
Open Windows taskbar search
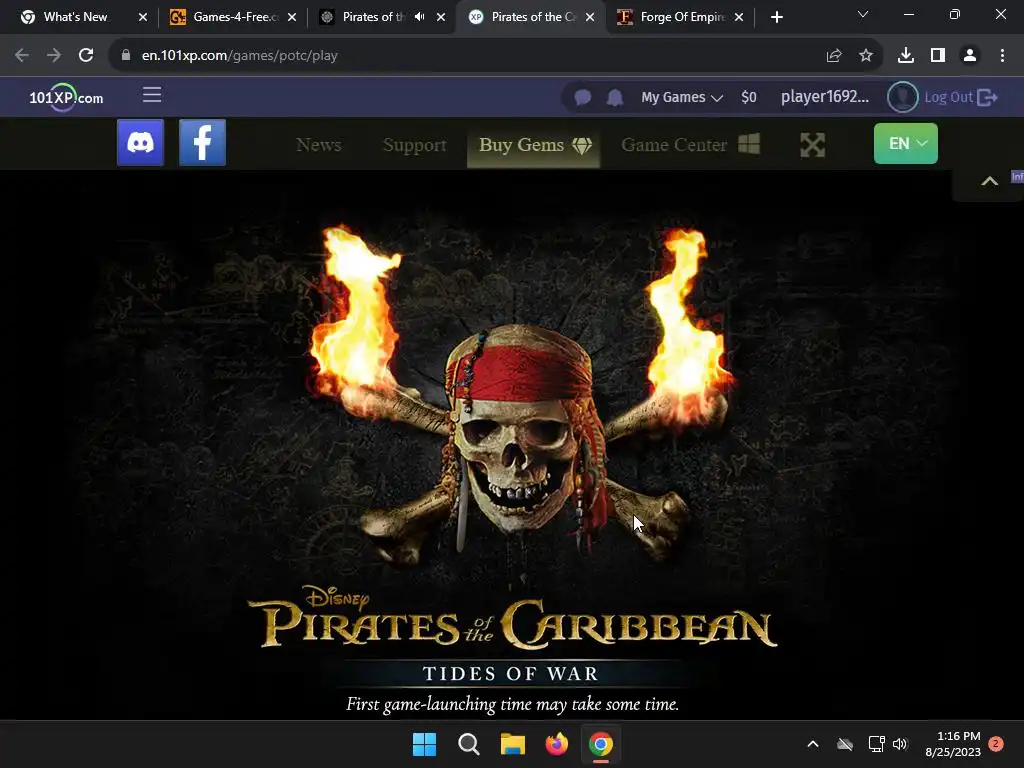pyautogui.click(x=469, y=744)
